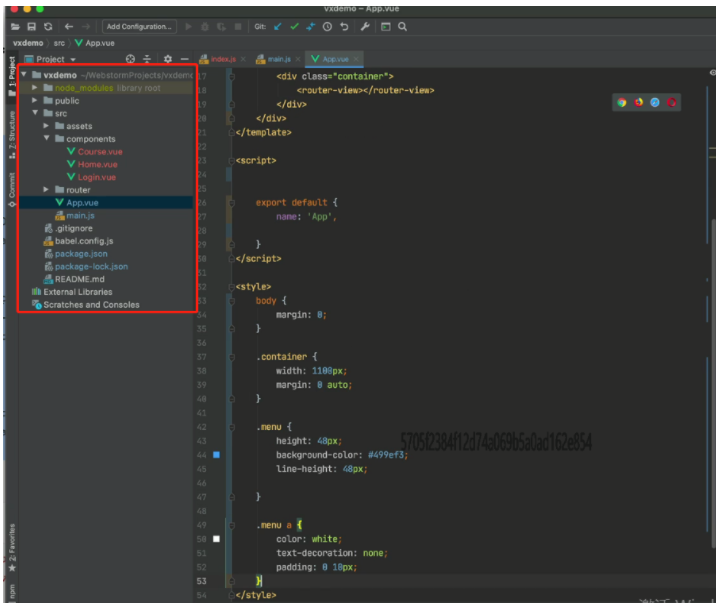Click the Run Anything window icon
The height and width of the screenshot is (605, 716).
tap(386, 26)
